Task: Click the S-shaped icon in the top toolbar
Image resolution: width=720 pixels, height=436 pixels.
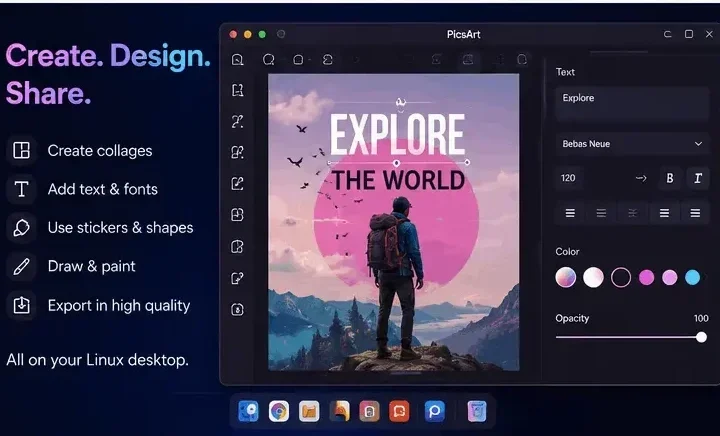Action: pyautogui.click(x=327, y=60)
